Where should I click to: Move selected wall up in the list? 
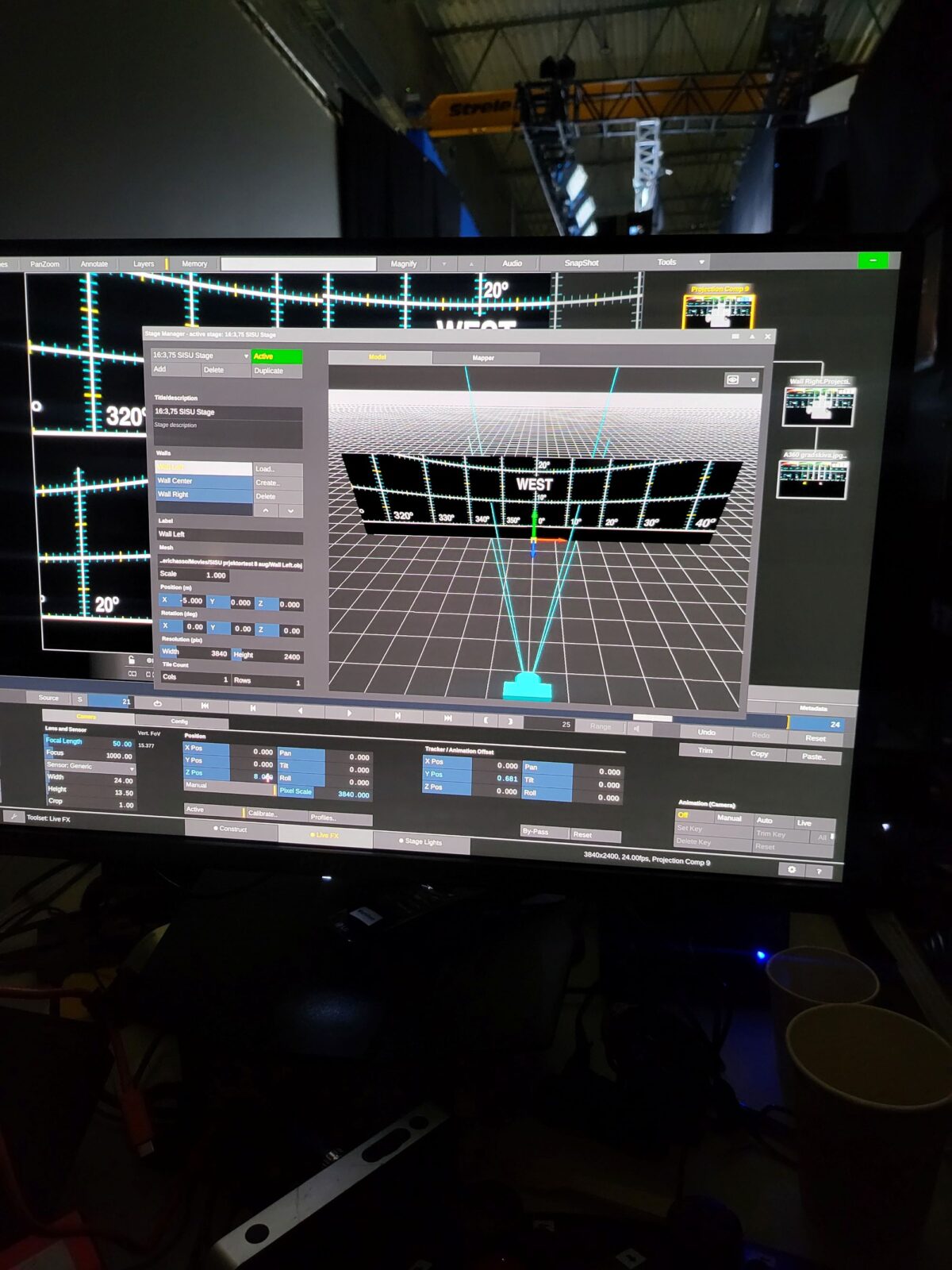[266, 510]
